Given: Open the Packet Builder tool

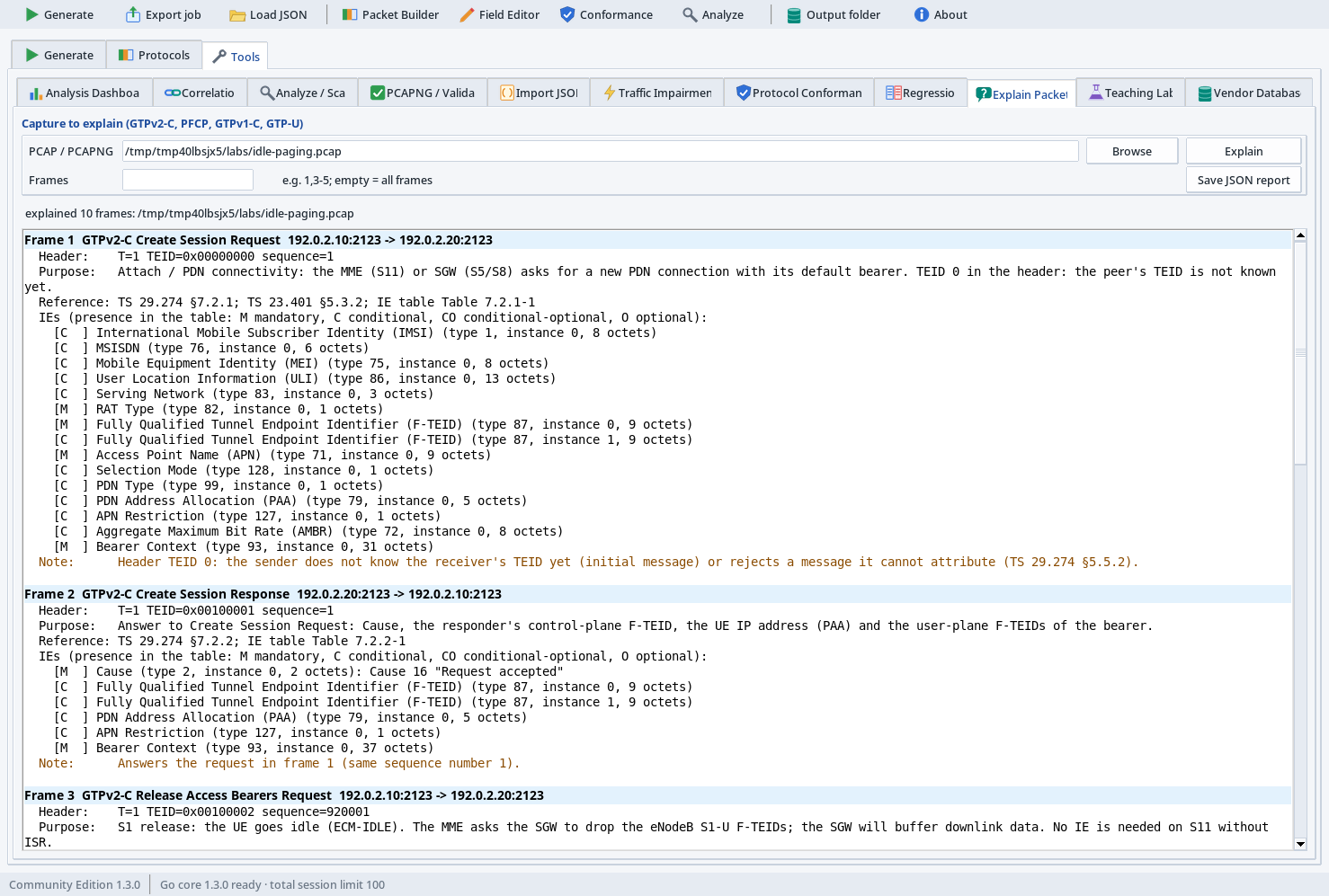Looking at the screenshot, I should pyautogui.click(x=390, y=14).
